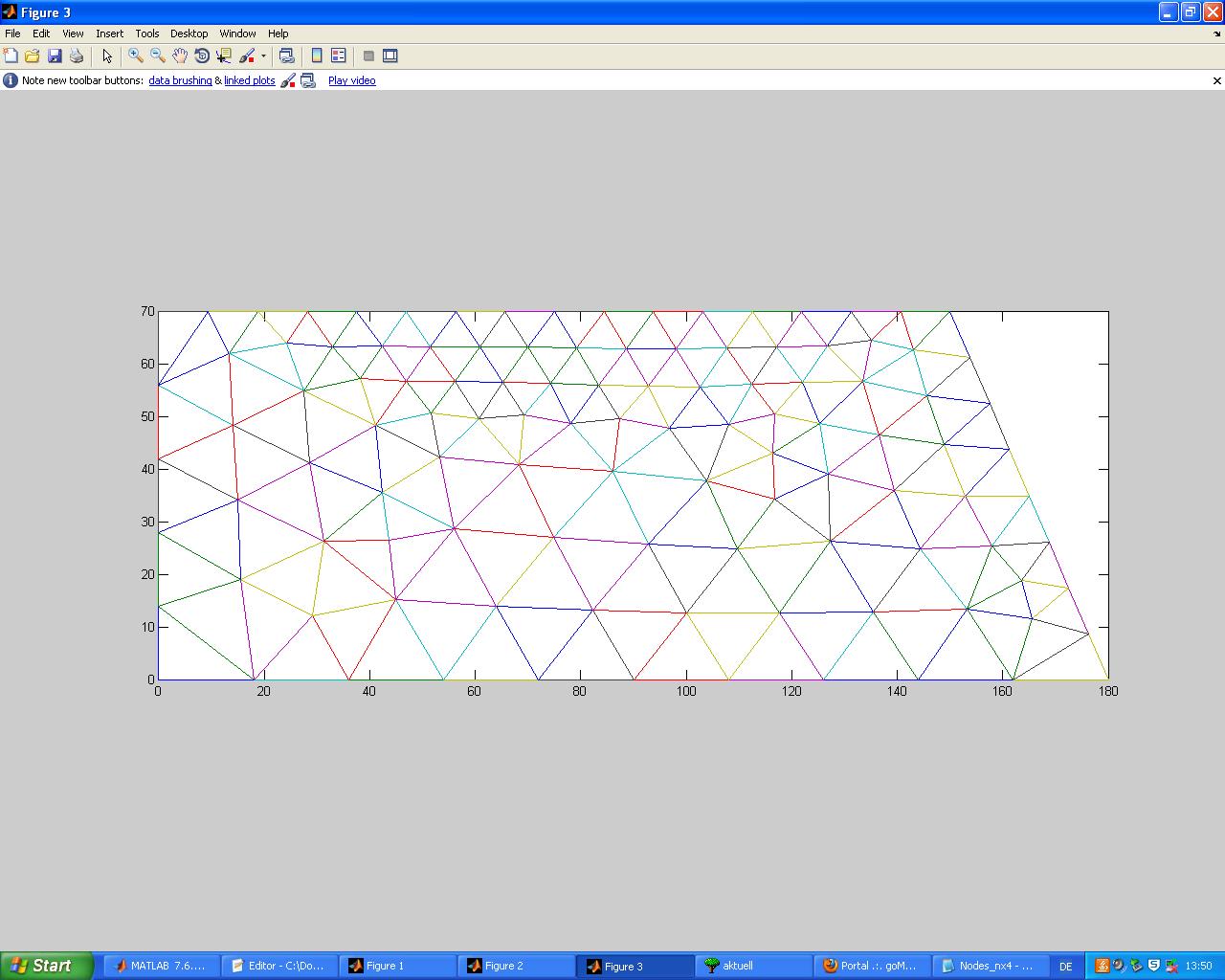Click the Windows Start button
This screenshot has width=1225, height=980.
click(x=46, y=966)
